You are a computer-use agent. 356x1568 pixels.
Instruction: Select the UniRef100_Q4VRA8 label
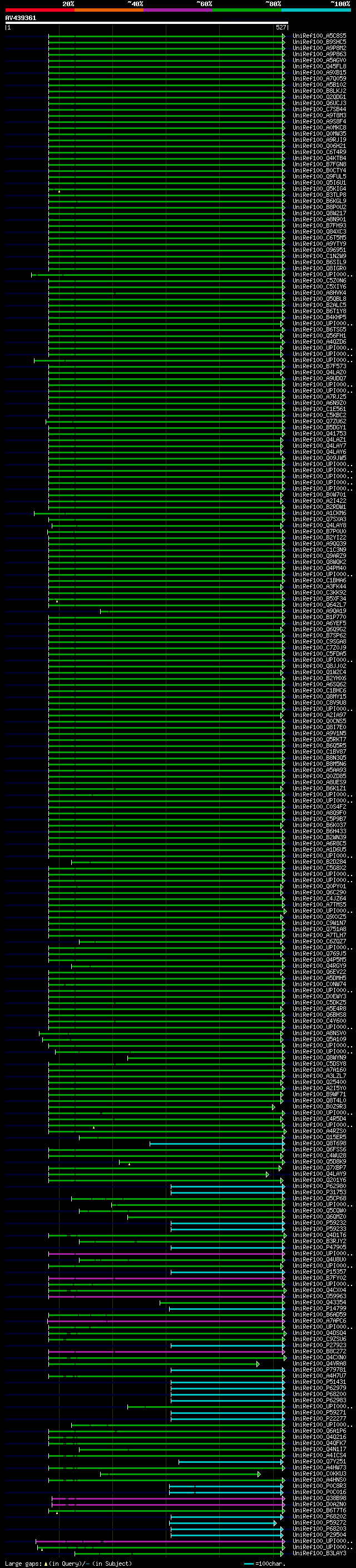click(319, 1363)
